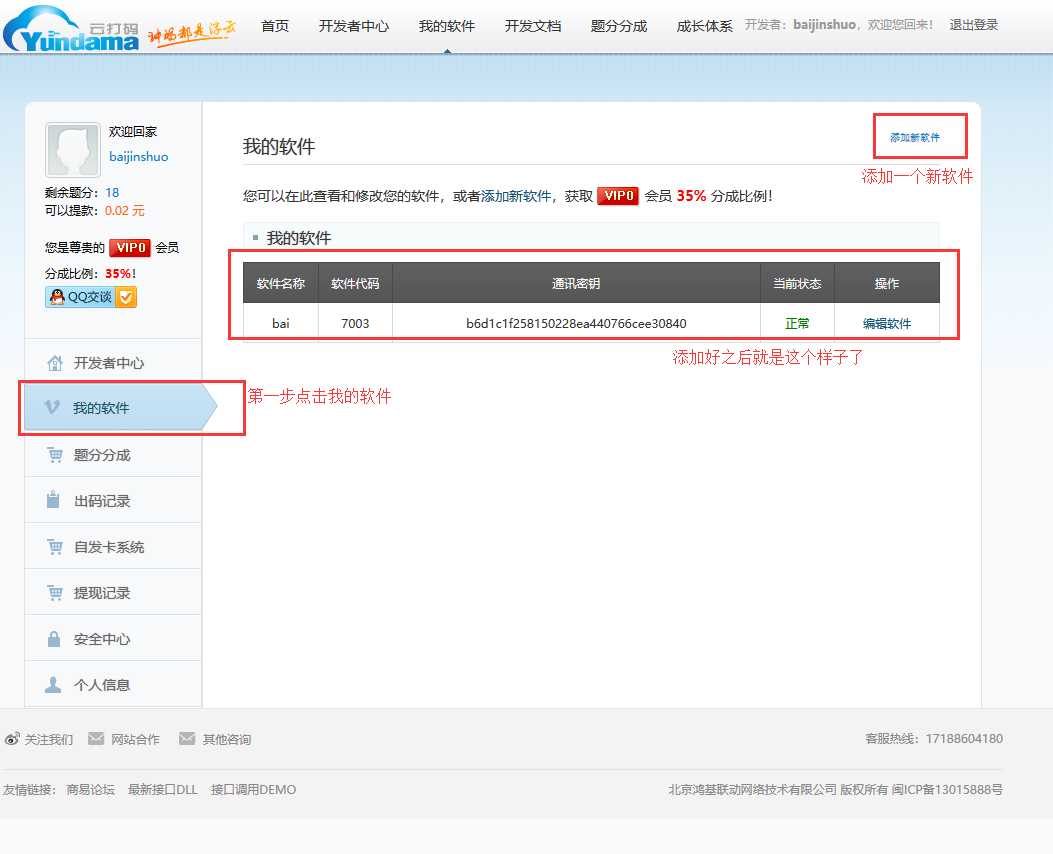Open 提现记录 in the sidebar

pyautogui.click(x=102, y=593)
